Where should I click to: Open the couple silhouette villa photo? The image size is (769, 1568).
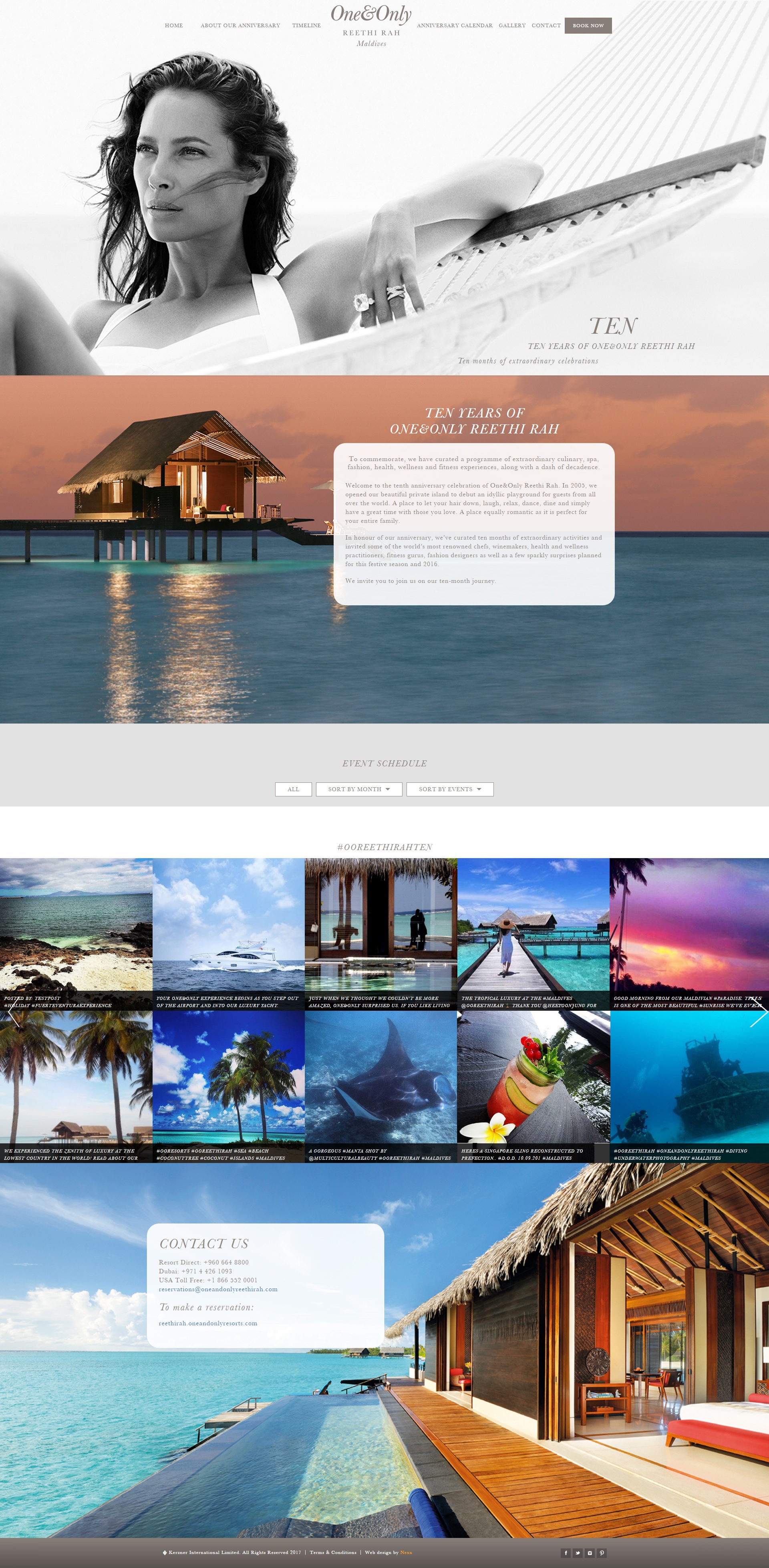coord(381,934)
